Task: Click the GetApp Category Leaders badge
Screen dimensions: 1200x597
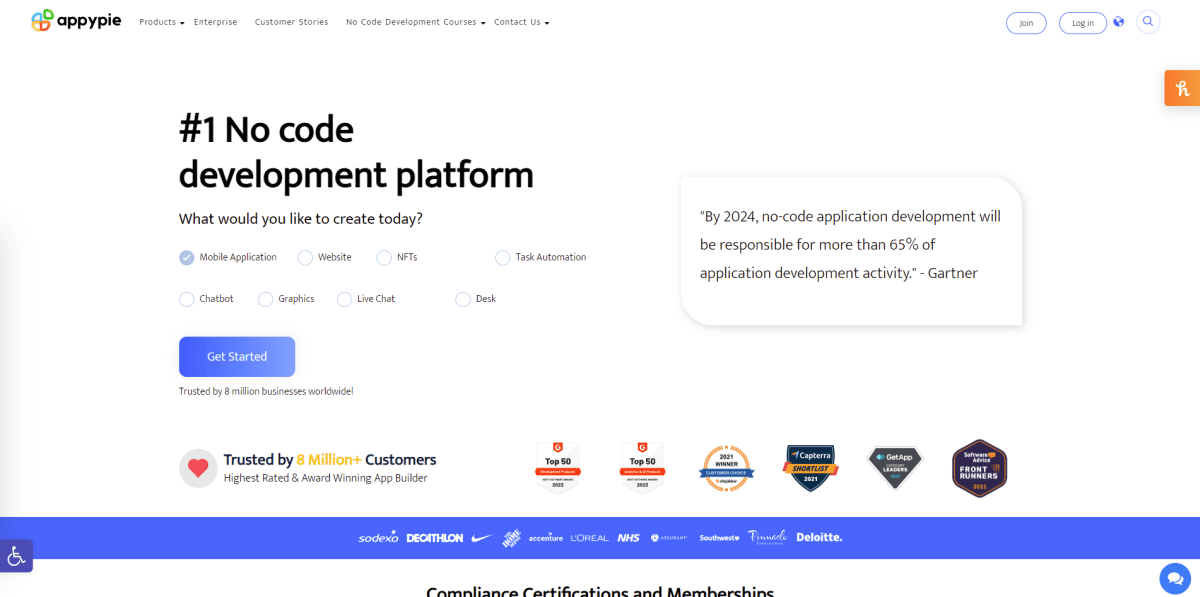Action: [894, 468]
